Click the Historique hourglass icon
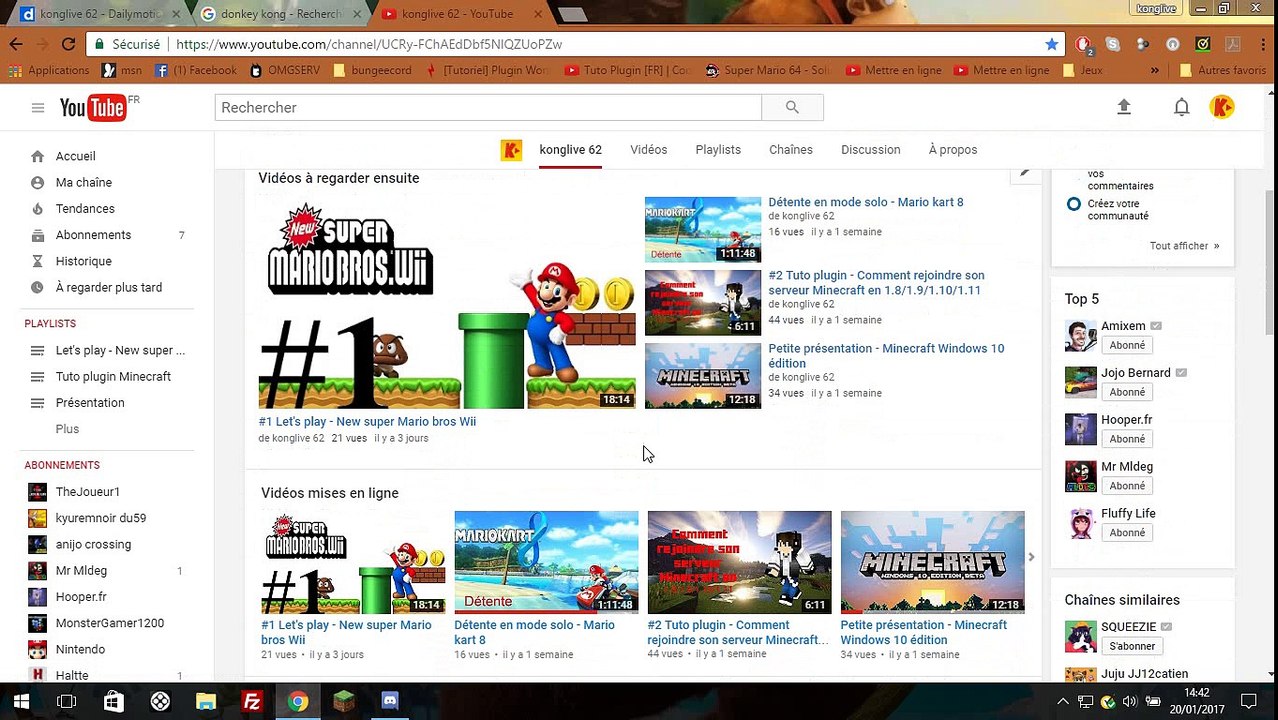1278x720 pixels. click(x=37, y=261)
